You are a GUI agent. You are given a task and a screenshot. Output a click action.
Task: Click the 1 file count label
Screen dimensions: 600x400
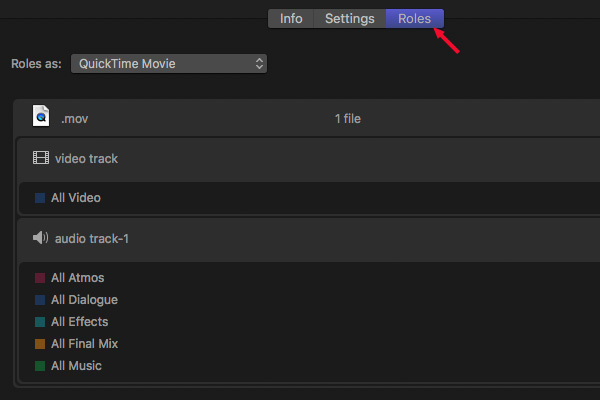[348, 119]
